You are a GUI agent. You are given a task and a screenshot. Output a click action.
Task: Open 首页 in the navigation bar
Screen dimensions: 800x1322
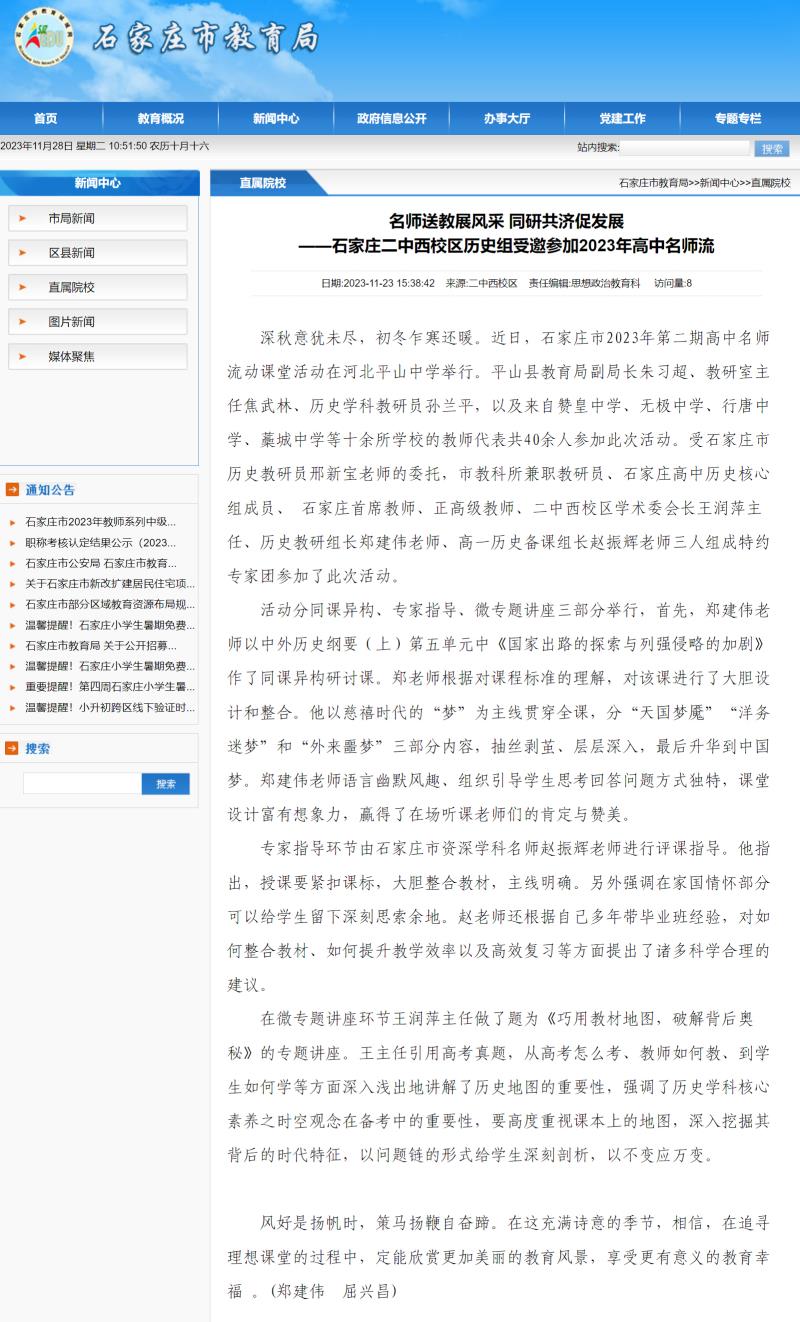(45, 118)
